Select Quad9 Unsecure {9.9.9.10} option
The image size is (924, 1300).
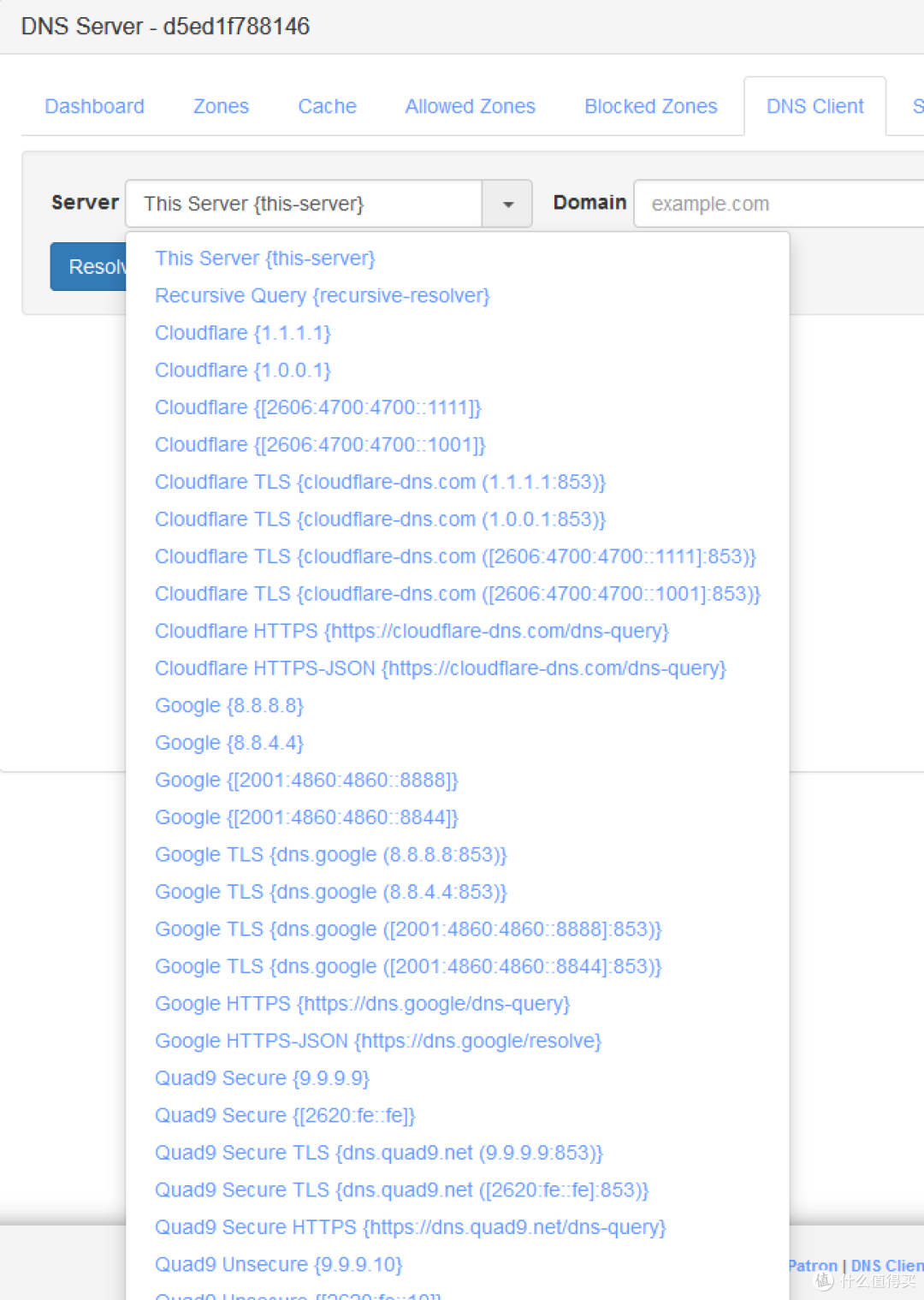pyautogui.click(x=278, y=1265)
